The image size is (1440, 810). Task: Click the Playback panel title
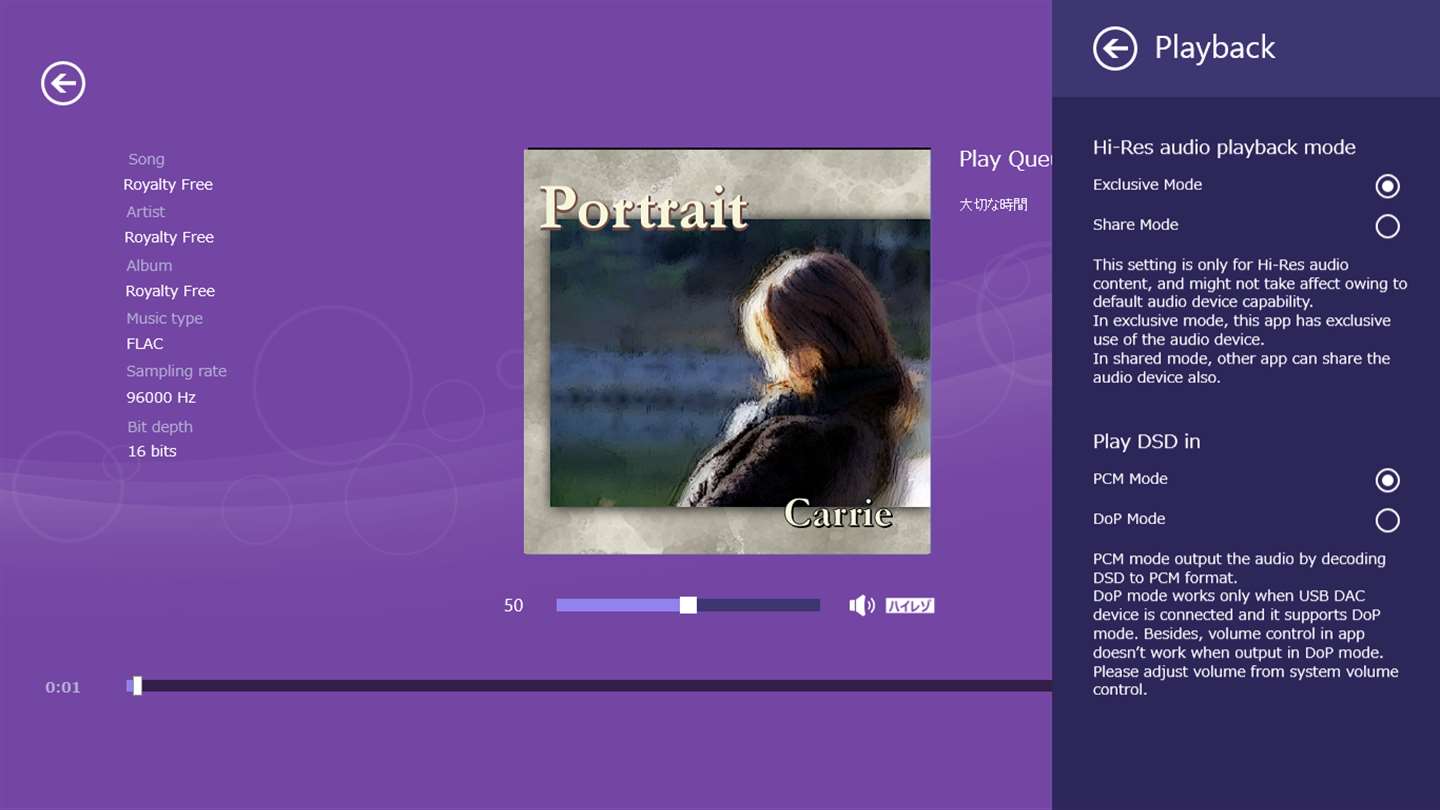pyautogui.click(x=1214, y=47)
